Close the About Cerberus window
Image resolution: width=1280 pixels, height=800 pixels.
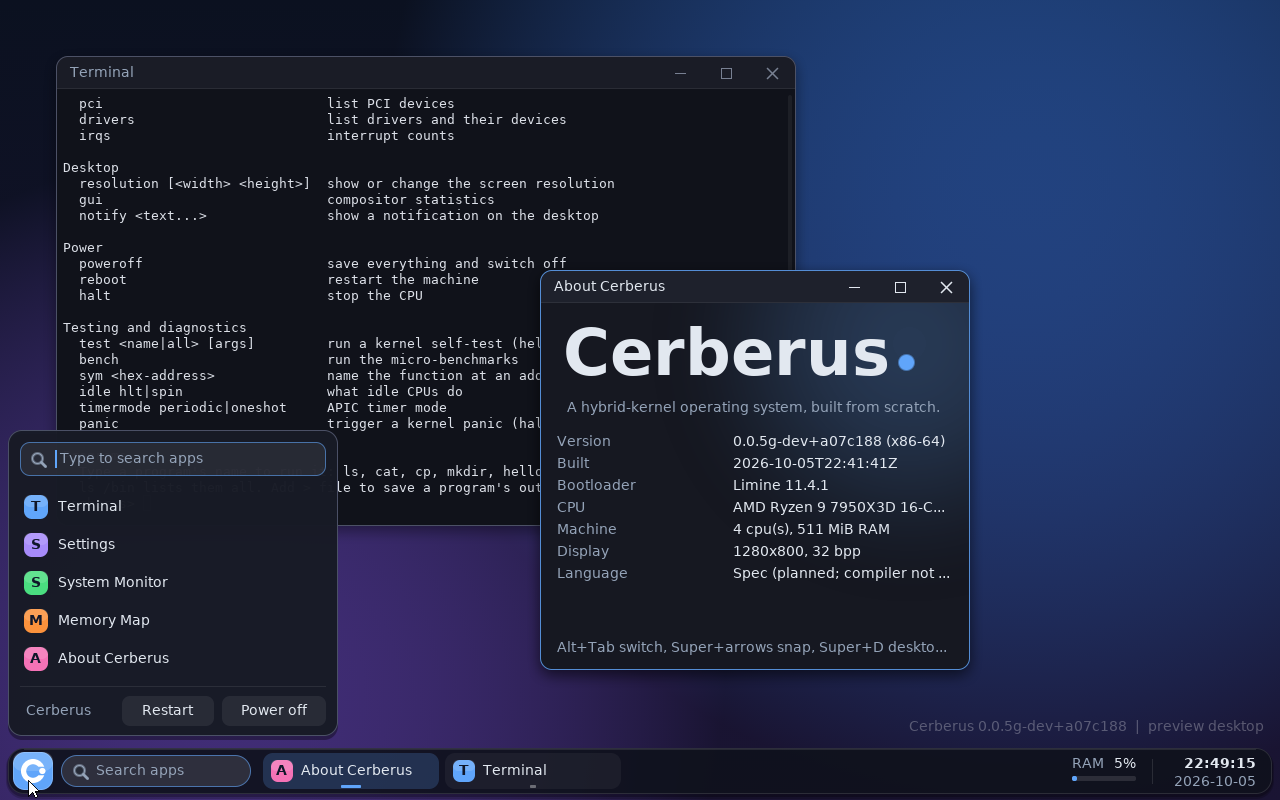pyautogui.click(x=946, y=287)
